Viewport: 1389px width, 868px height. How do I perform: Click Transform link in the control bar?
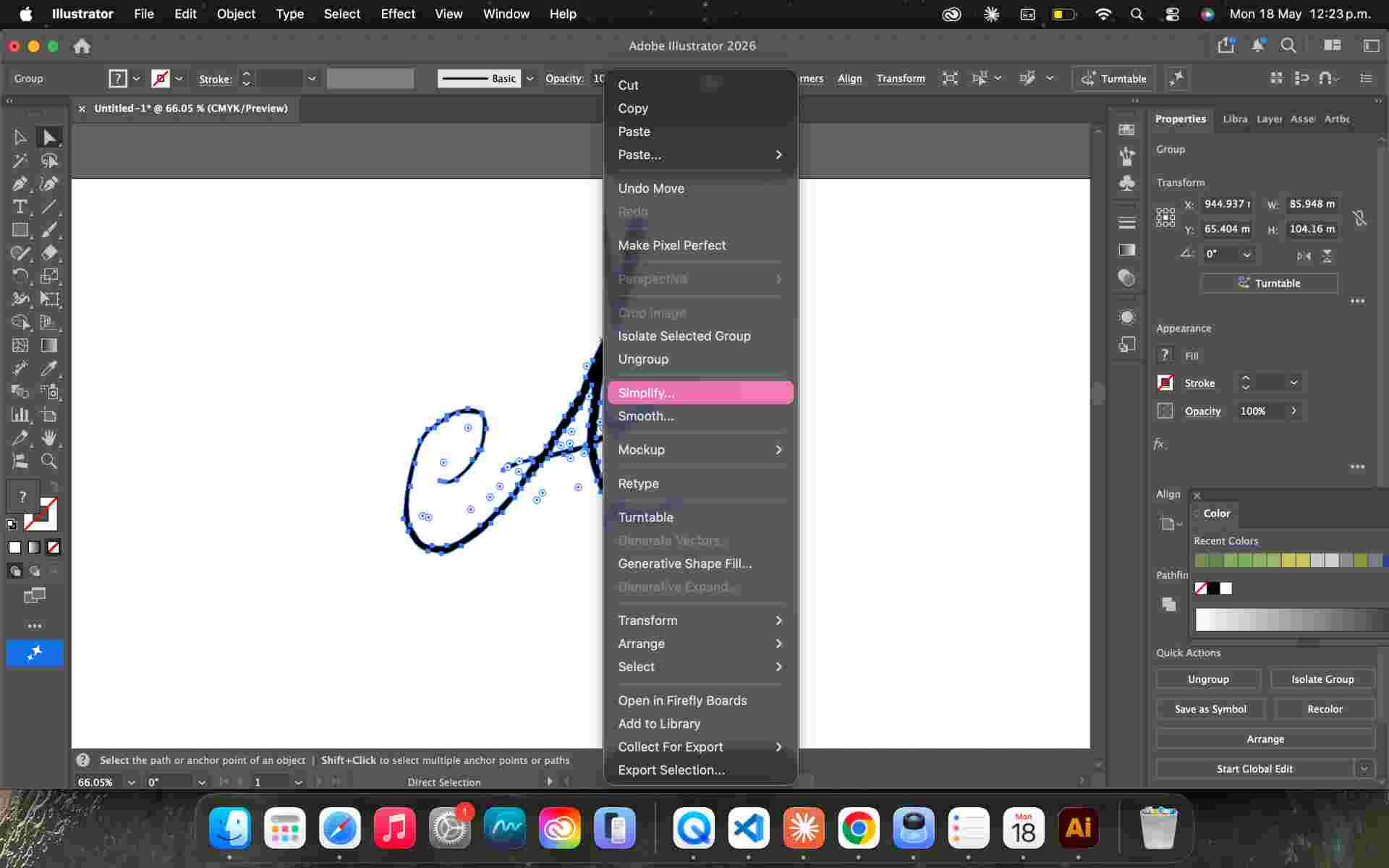click(x=901, y=78)
